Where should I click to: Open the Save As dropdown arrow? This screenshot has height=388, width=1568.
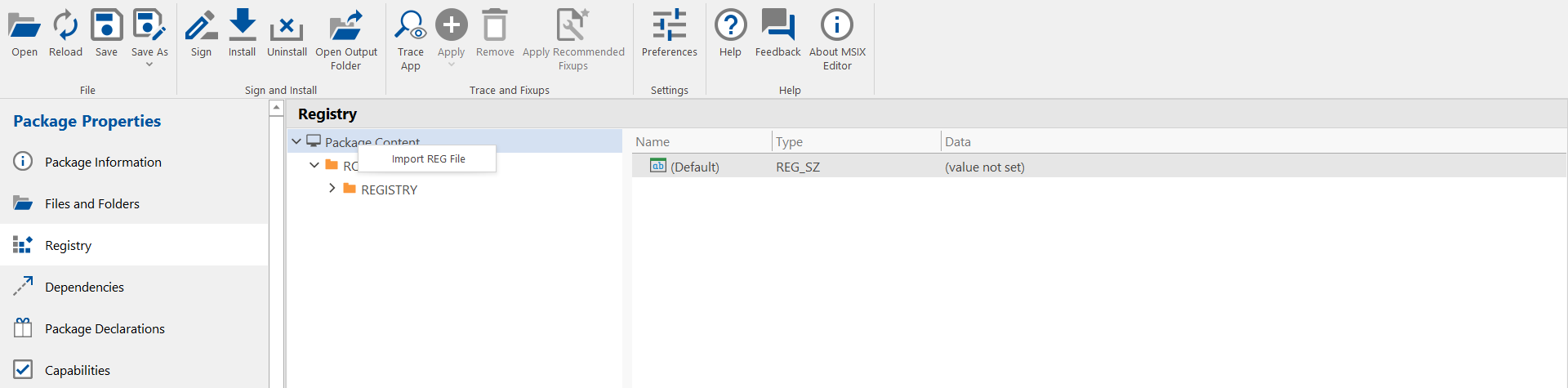click(149, 65)
